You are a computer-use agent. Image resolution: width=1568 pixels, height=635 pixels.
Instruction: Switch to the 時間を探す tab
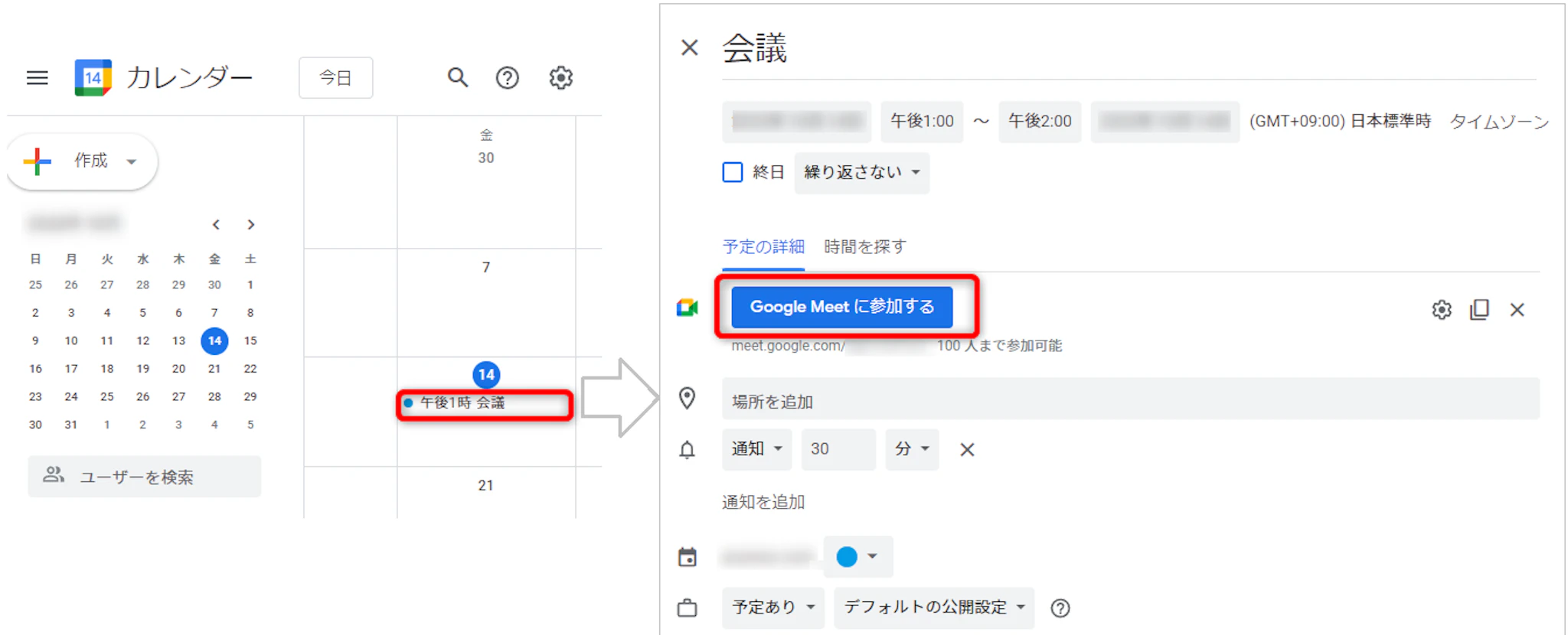(864, 247)
